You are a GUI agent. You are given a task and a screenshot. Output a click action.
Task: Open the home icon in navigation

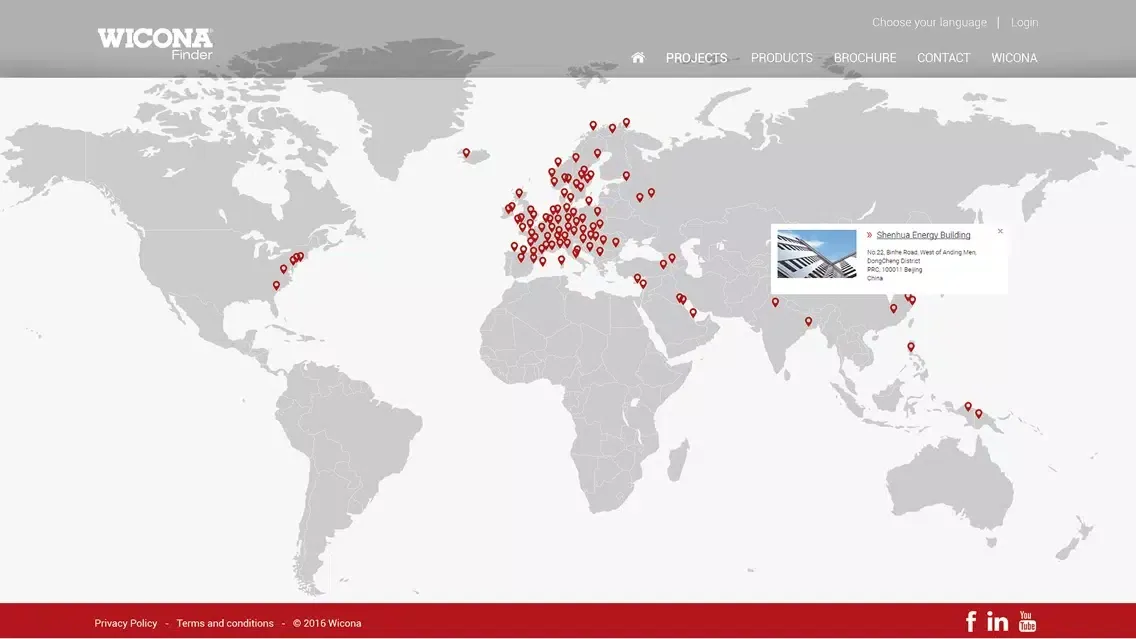638,57
